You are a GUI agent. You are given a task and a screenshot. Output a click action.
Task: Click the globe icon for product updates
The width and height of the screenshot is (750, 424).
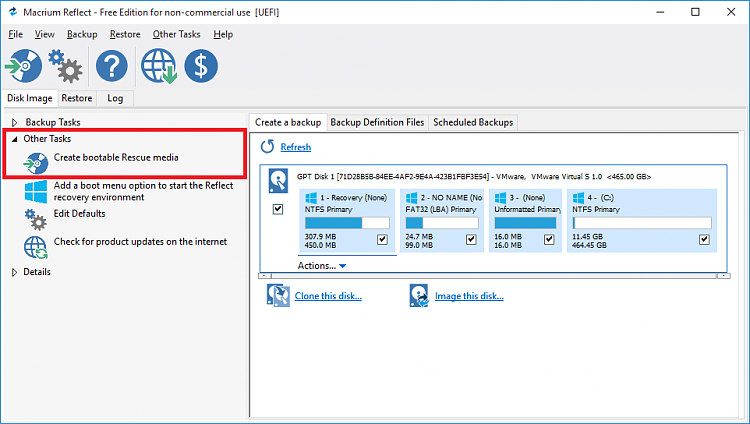pos(36,247)
